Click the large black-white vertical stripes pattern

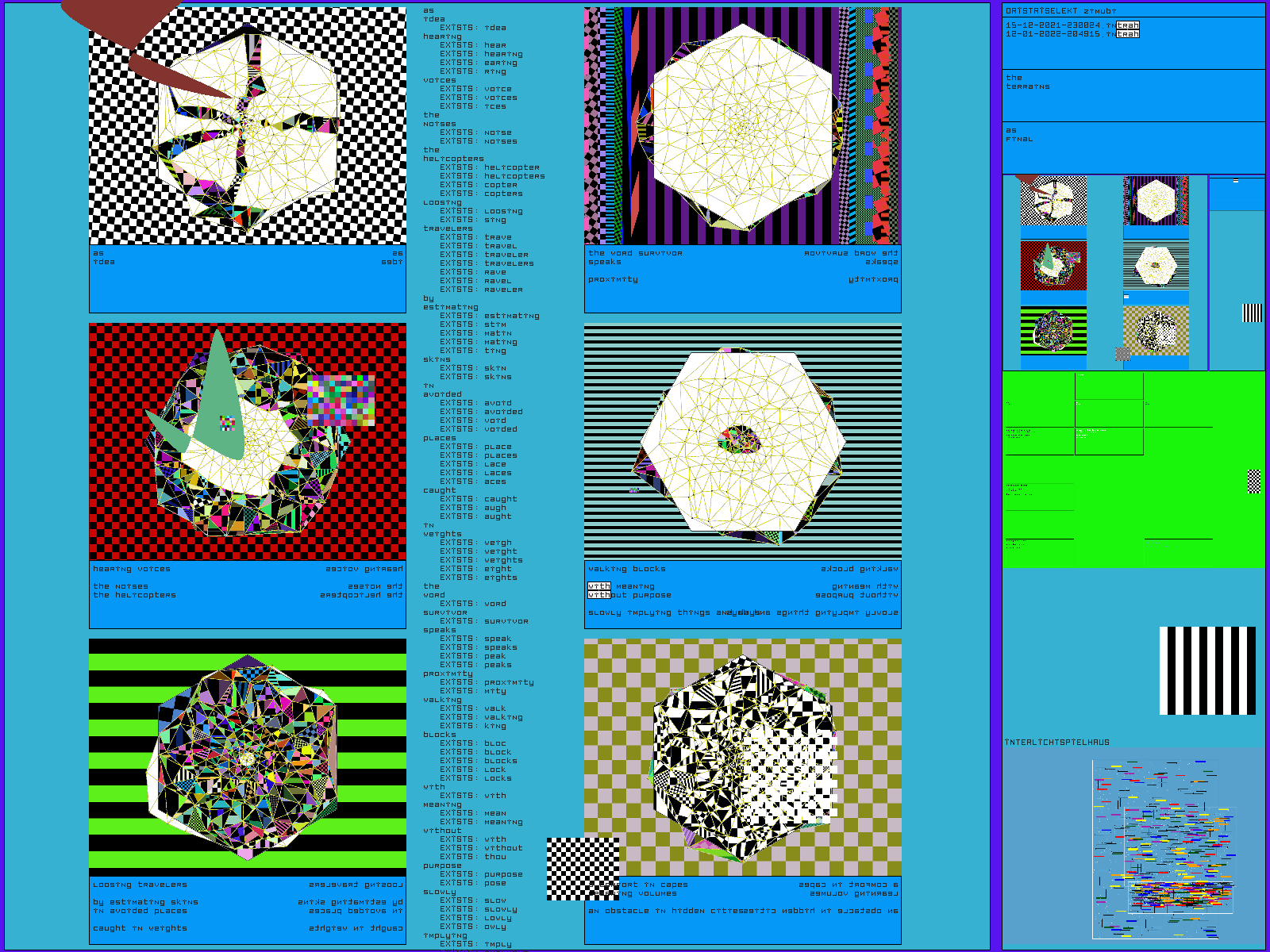1207,670
